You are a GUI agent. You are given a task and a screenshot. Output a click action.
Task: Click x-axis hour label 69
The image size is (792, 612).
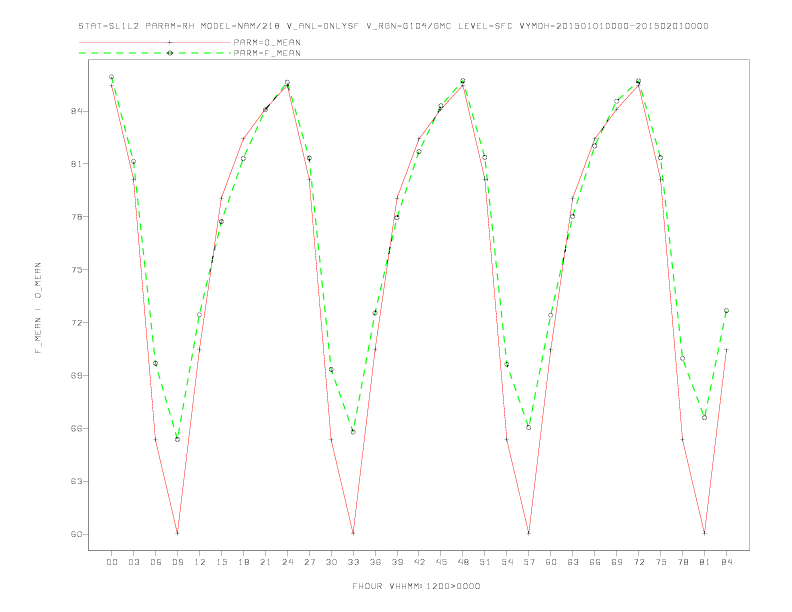click(x=617, y=562)
